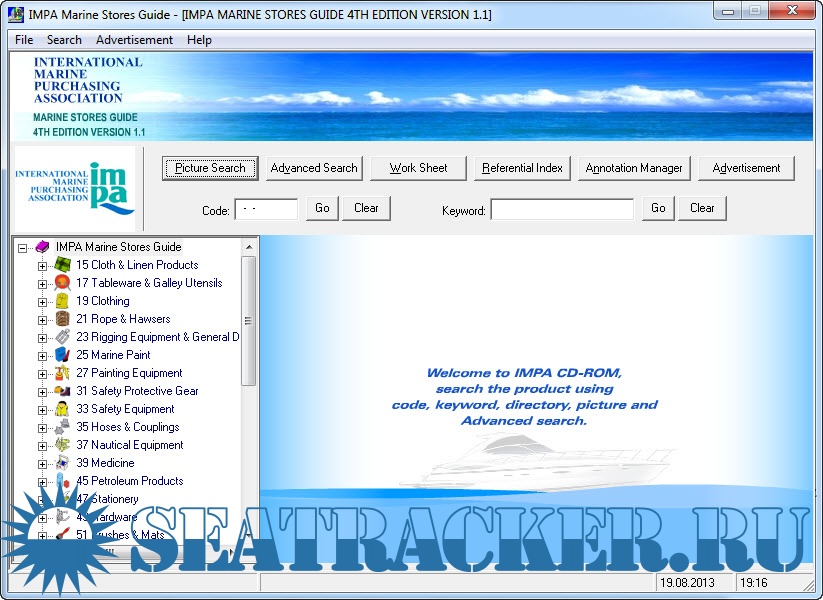Click the Clothing category icon
This screenshot has width=823, height=600.
click(62, 301)
